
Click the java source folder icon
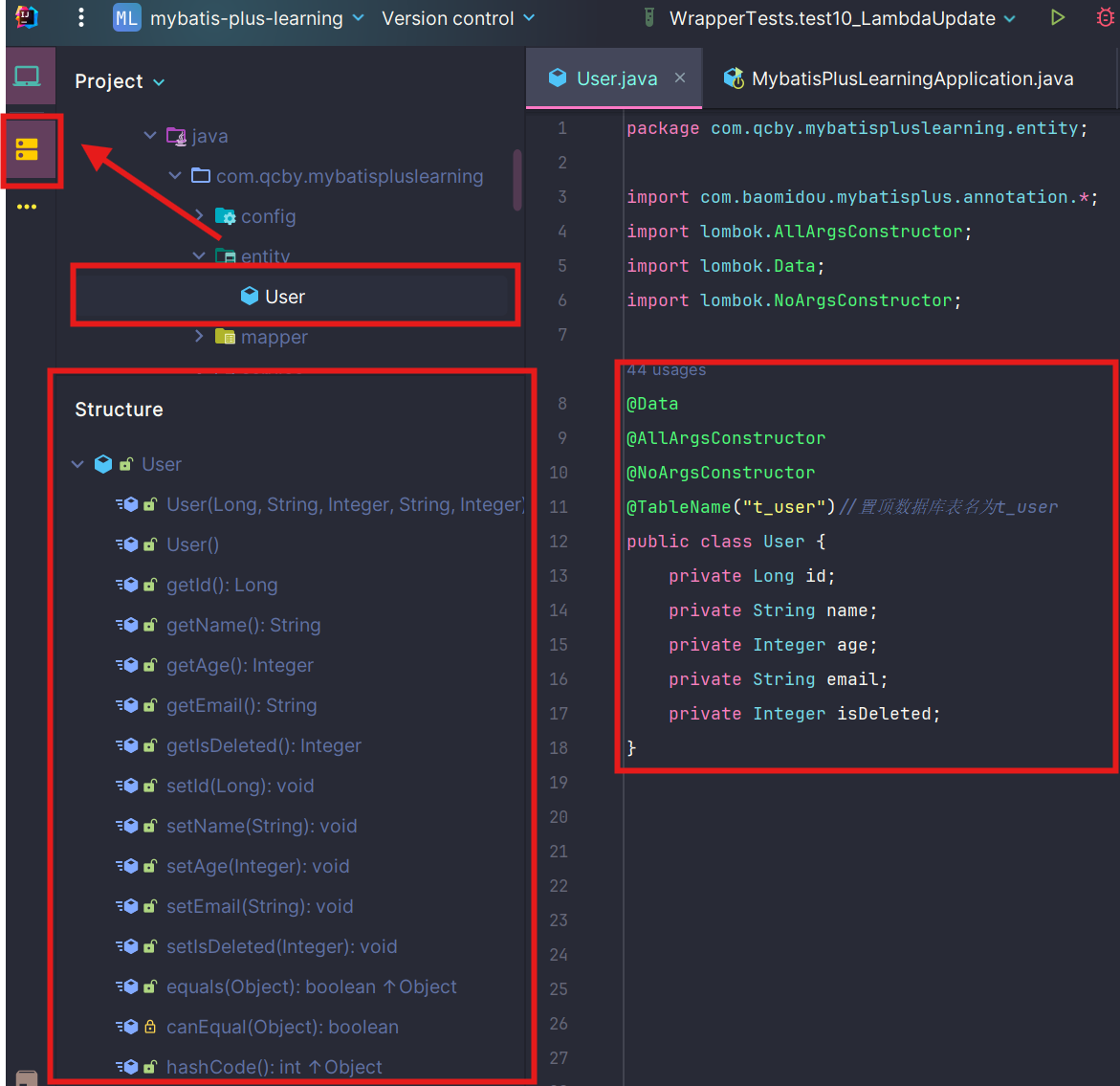[x=176, y=136]
